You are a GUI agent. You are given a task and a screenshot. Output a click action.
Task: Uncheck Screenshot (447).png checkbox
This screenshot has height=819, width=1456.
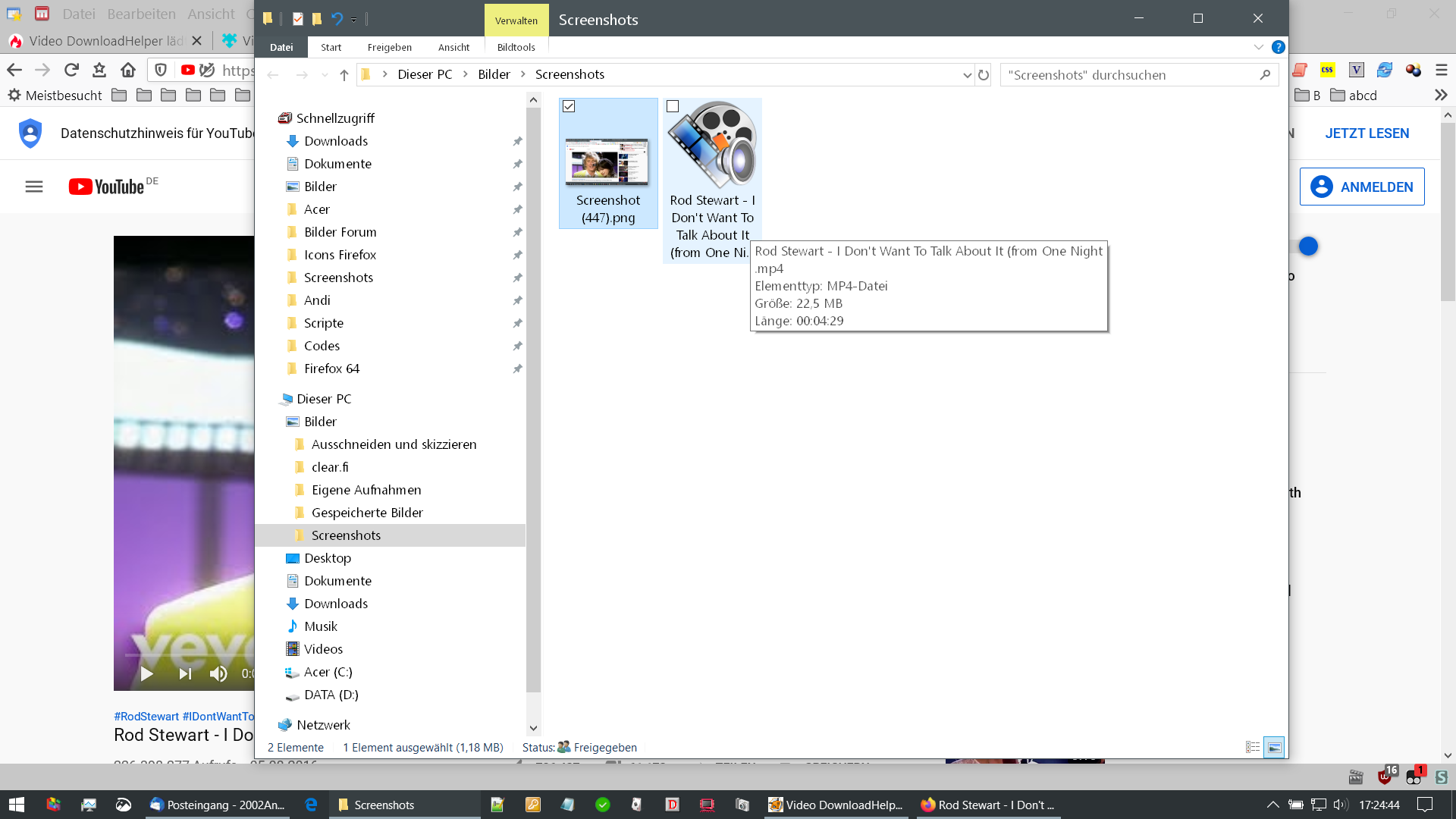pyautogui.click(x=570, y=107)
